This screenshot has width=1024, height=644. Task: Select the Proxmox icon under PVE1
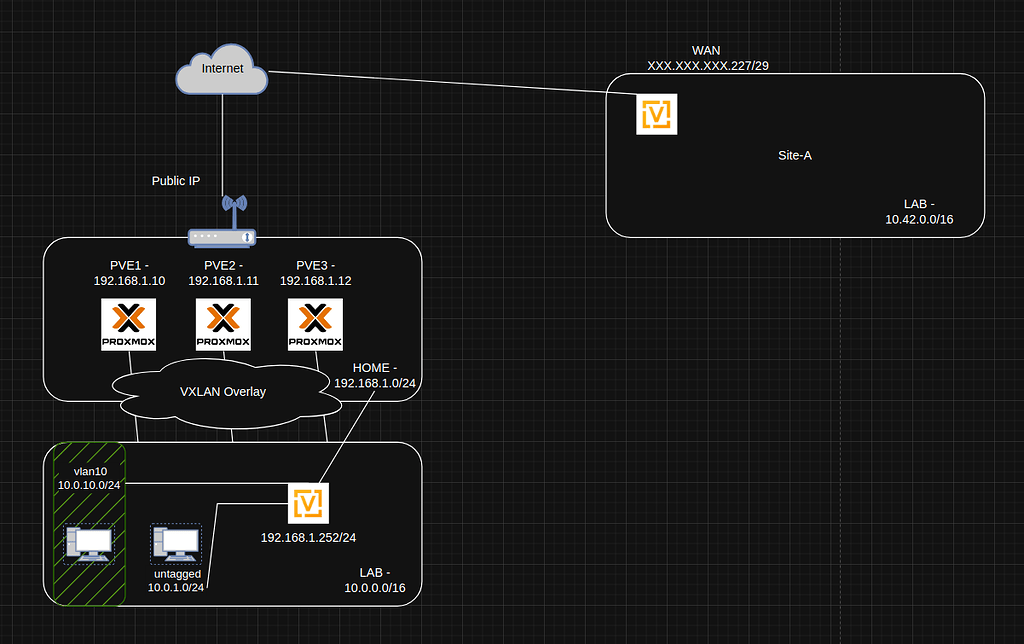(x=128, y=324)
